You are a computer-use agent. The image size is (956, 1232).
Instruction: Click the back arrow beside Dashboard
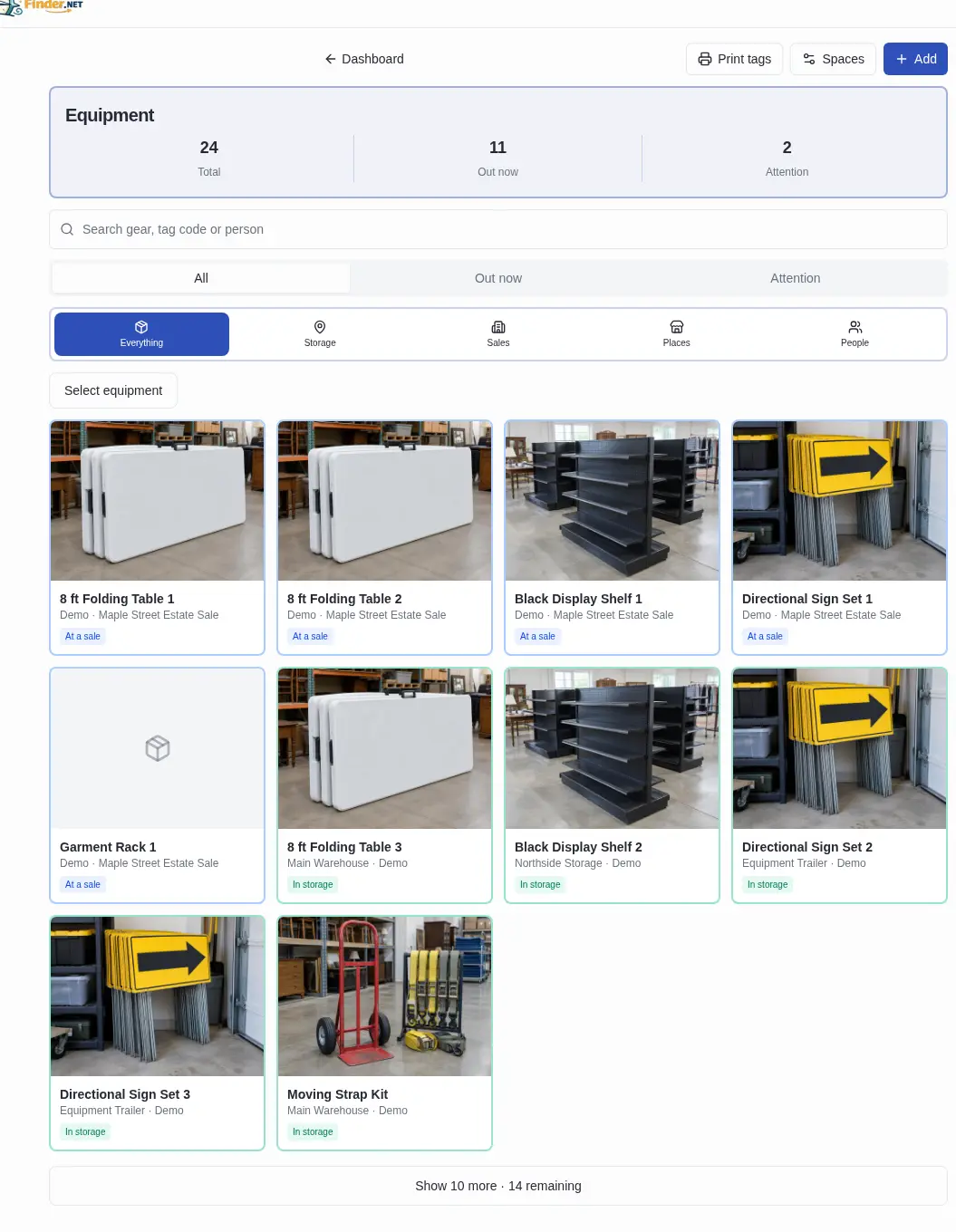(331, 59)
